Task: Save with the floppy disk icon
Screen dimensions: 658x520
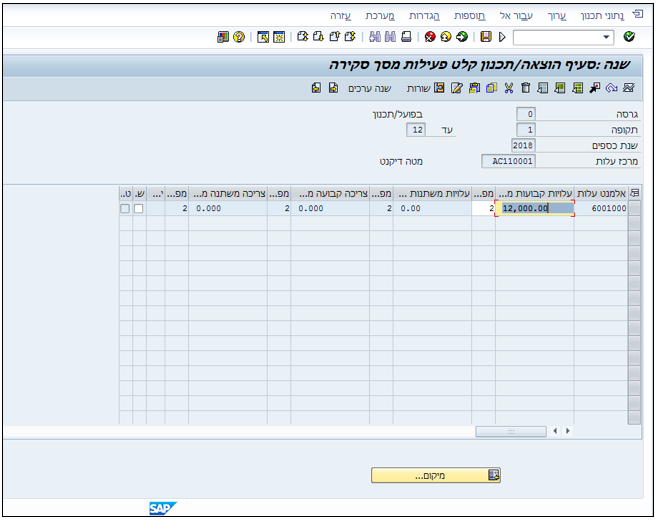Action: [x=486, y=37]
